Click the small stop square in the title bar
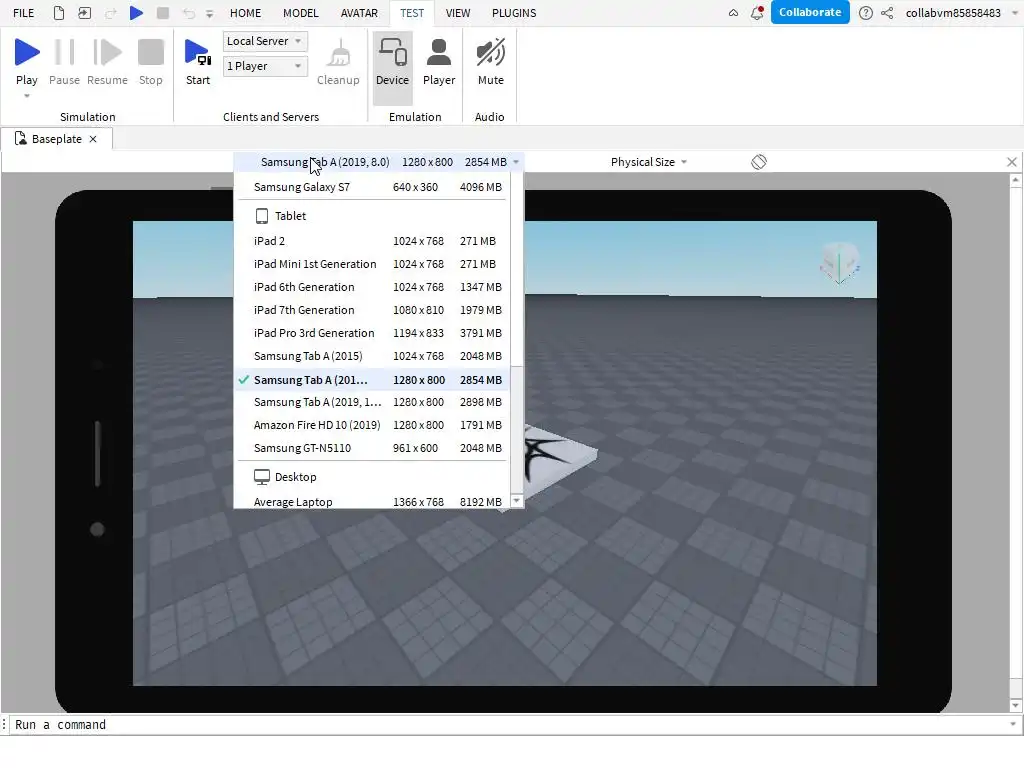This screenshot has height=768, width=1024. (x=163, y=12)
